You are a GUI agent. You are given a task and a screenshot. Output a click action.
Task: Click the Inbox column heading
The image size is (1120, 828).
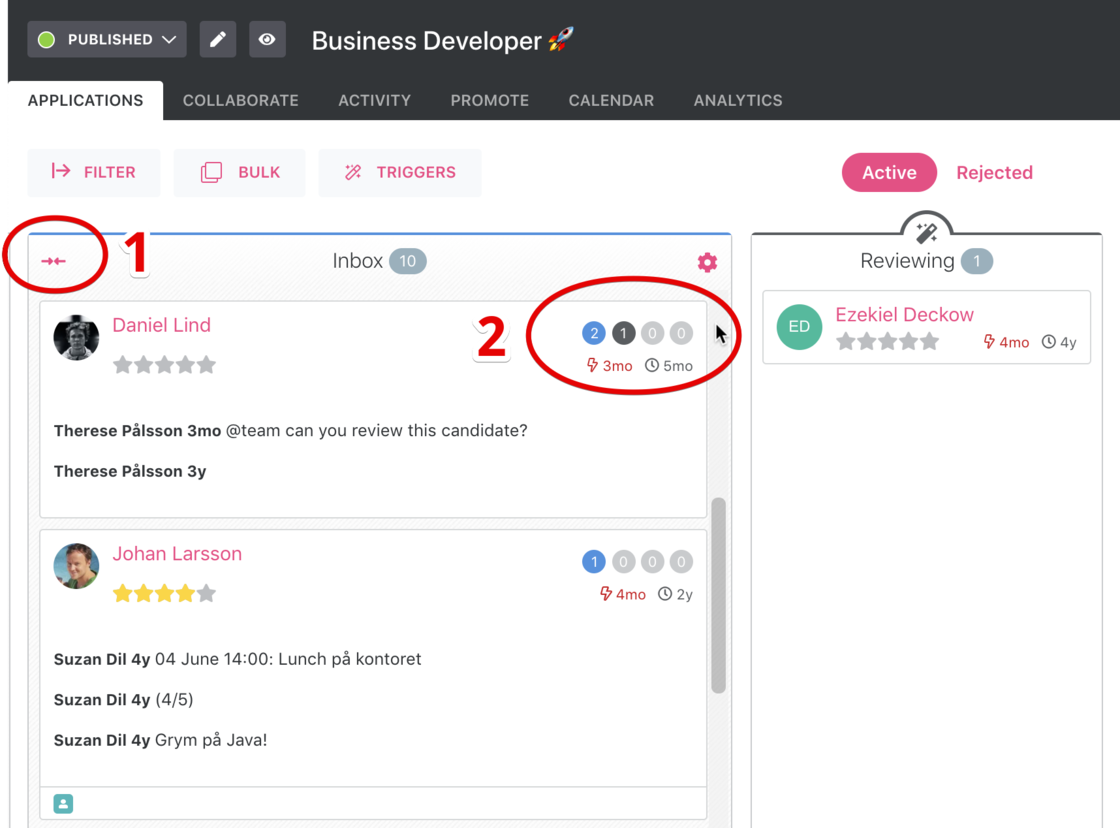358,261
